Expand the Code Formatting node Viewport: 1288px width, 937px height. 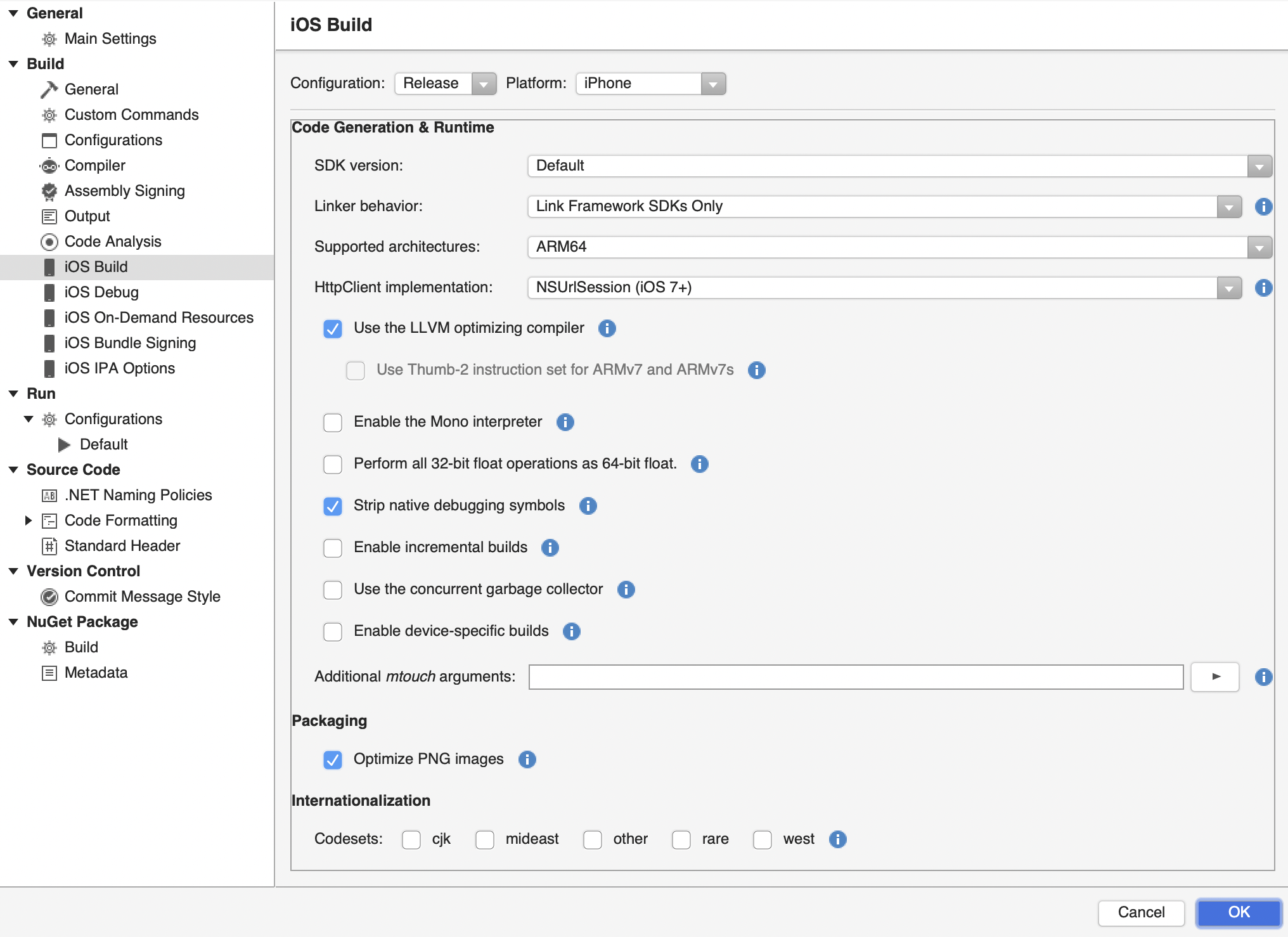tap(29, 520)
